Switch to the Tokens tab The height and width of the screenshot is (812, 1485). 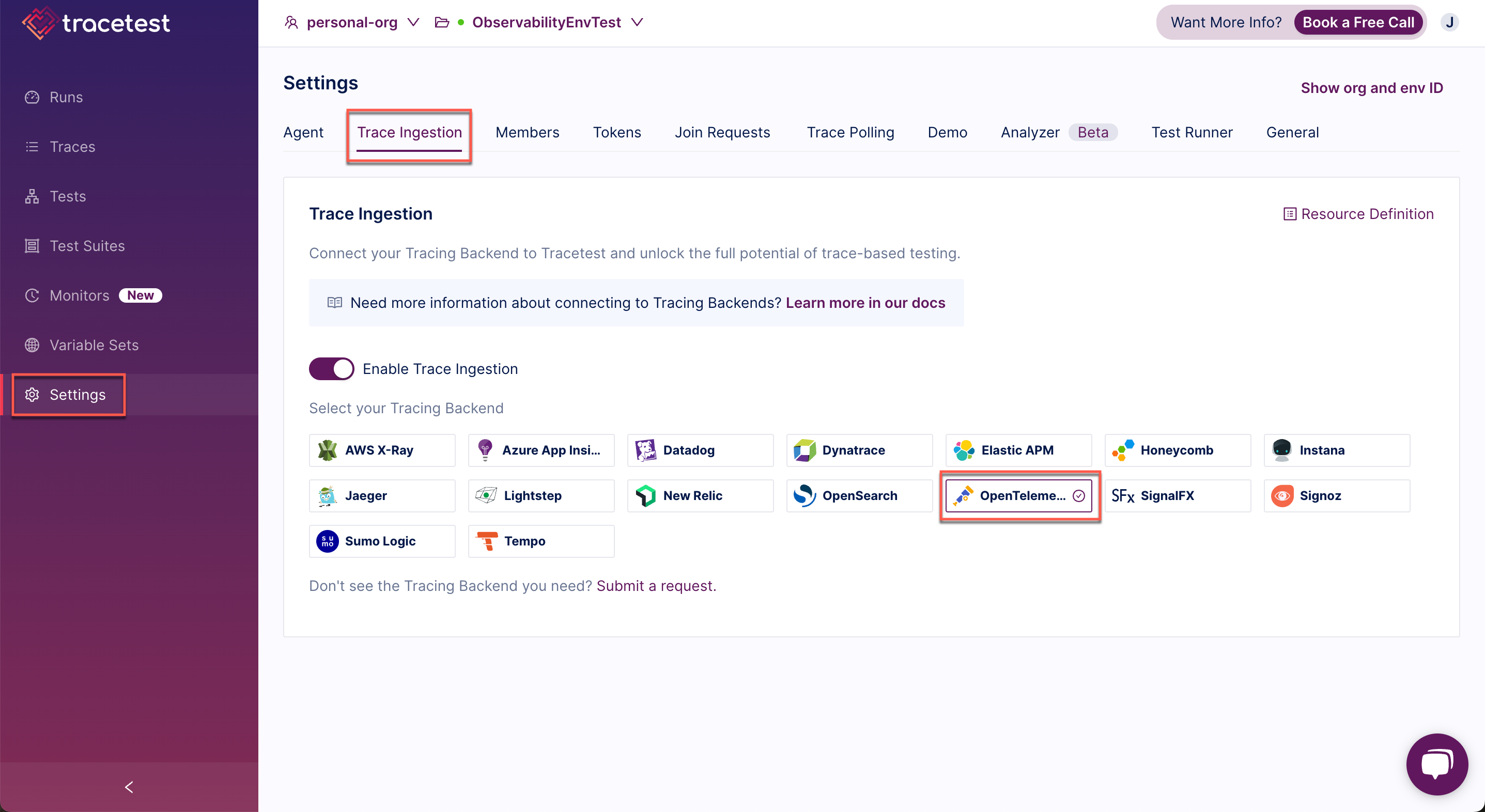tap(617, 133)
